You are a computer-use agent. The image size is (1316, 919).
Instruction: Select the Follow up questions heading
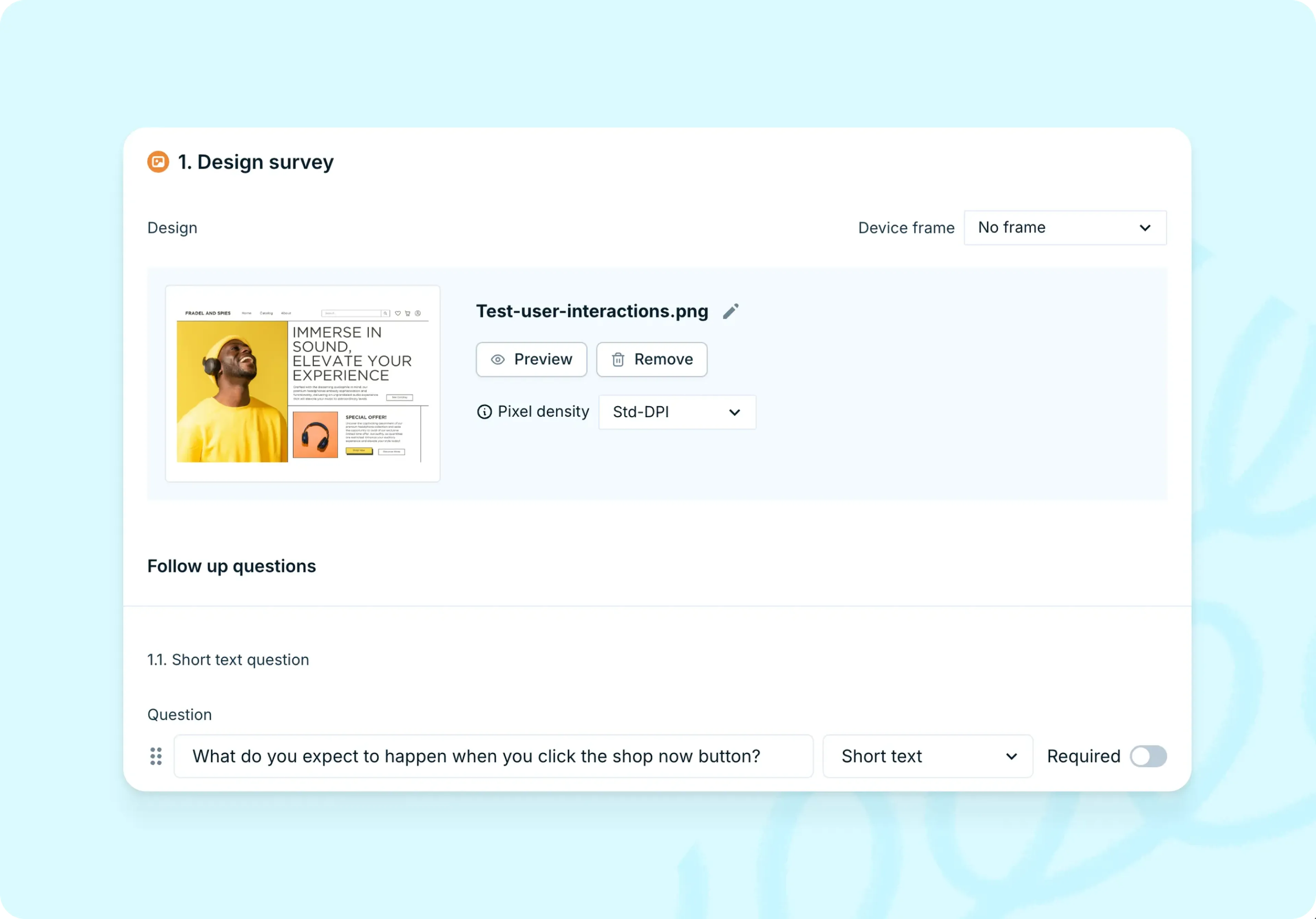pyautogui.click(x=231, y=566)
